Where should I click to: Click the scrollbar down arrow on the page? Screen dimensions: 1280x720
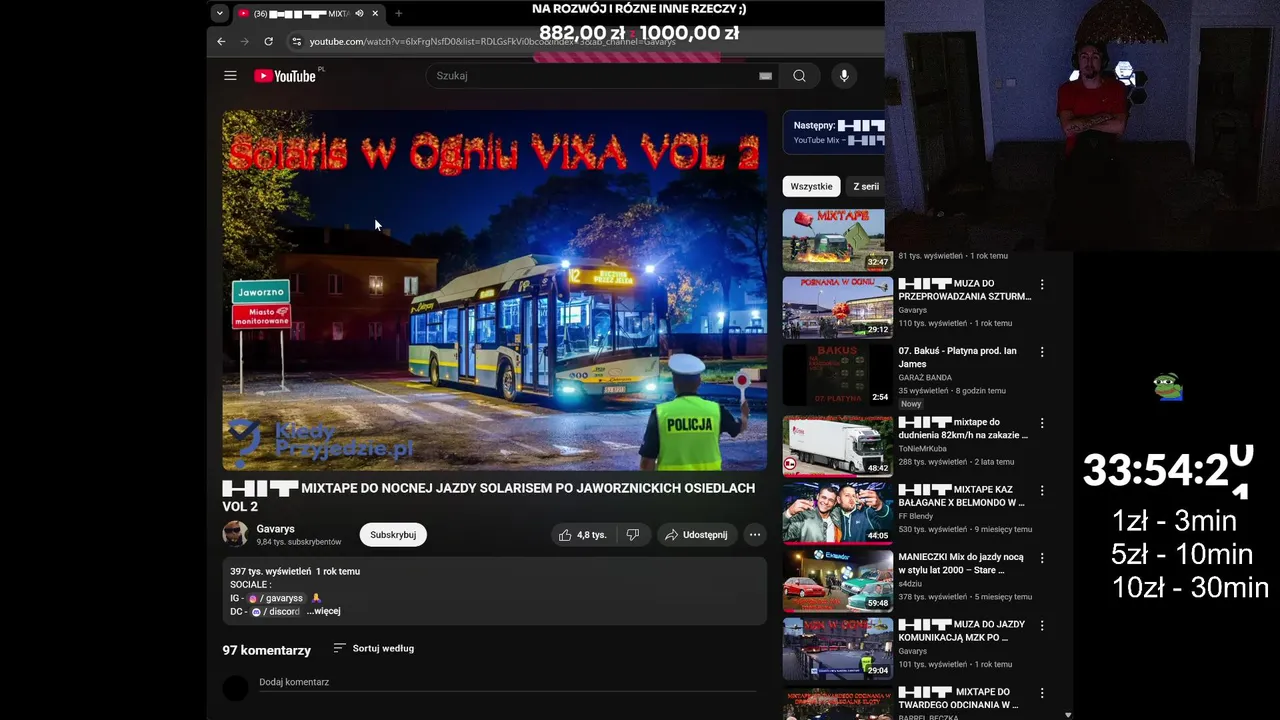tap(1068, 714)
